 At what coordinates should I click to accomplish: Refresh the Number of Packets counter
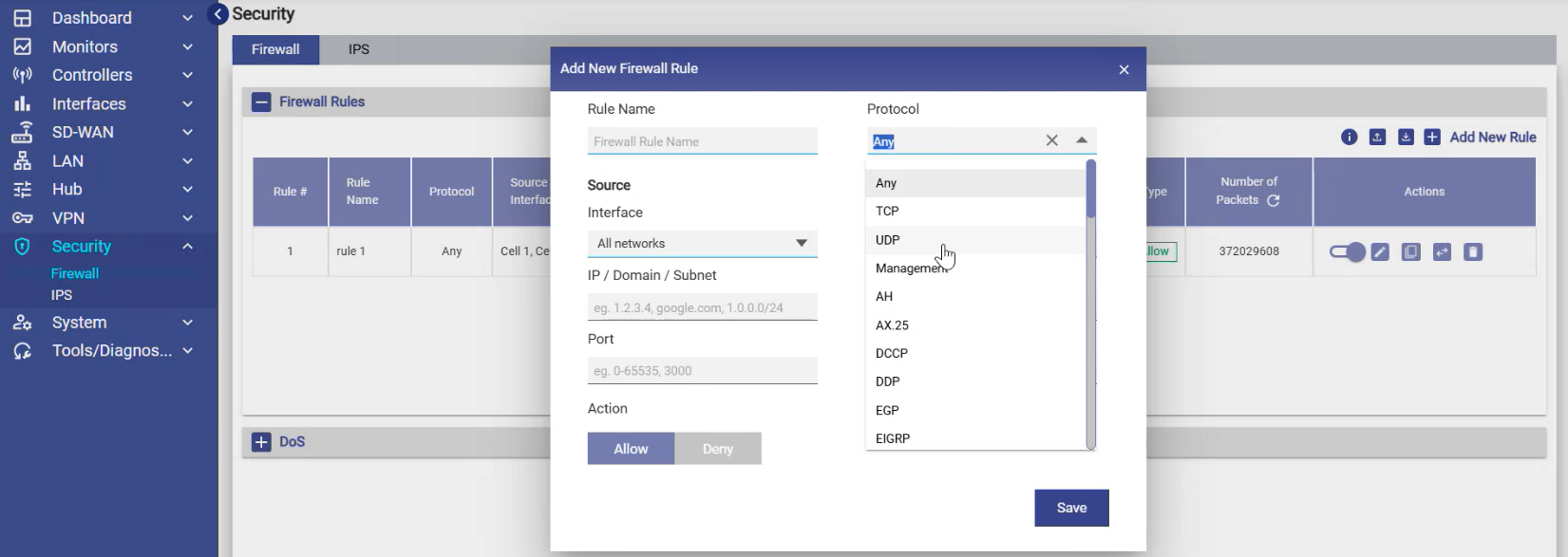pyautogui.click(x=1274, y=200)
